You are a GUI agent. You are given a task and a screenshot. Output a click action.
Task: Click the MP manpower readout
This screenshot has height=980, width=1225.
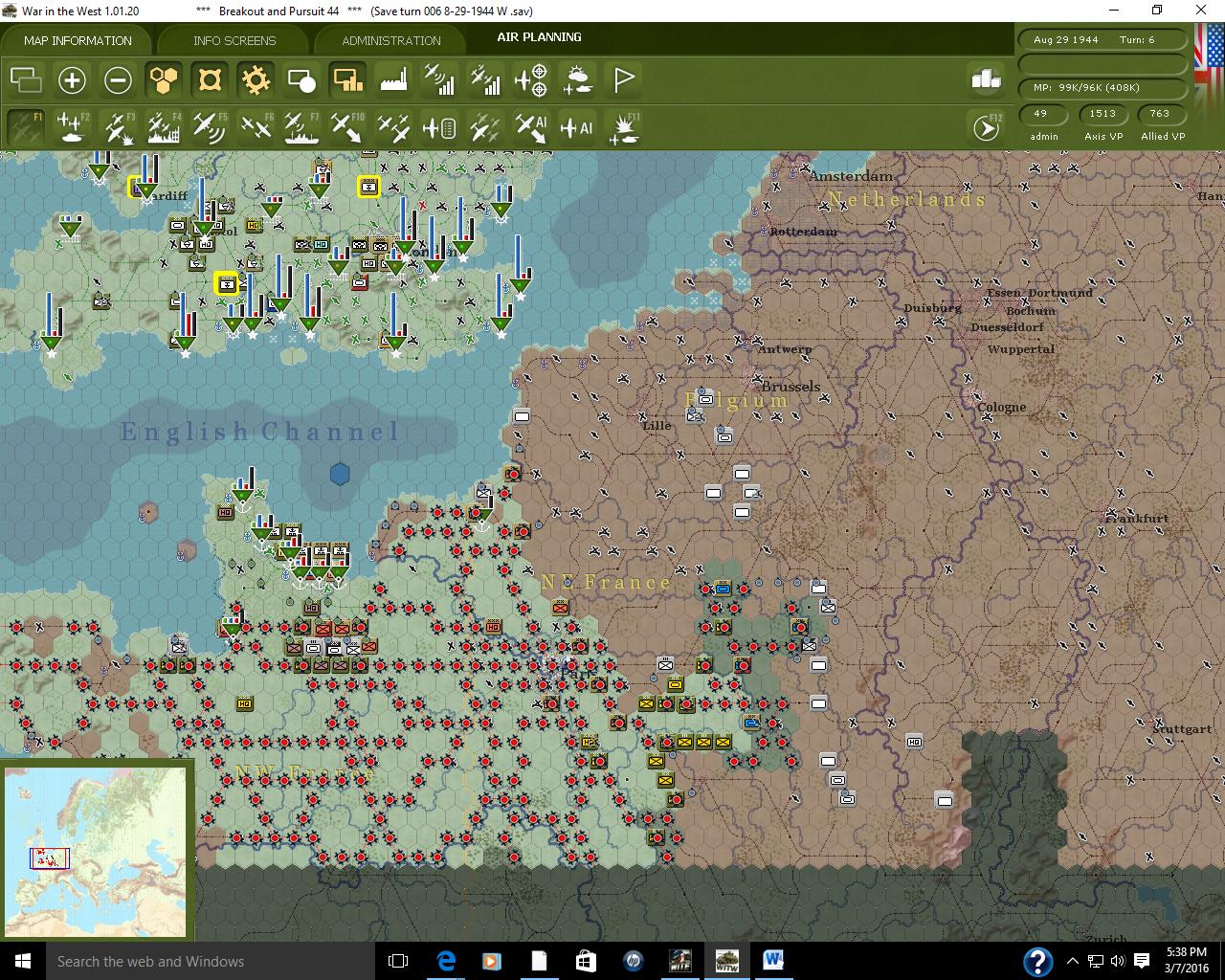coord(1102,87)
